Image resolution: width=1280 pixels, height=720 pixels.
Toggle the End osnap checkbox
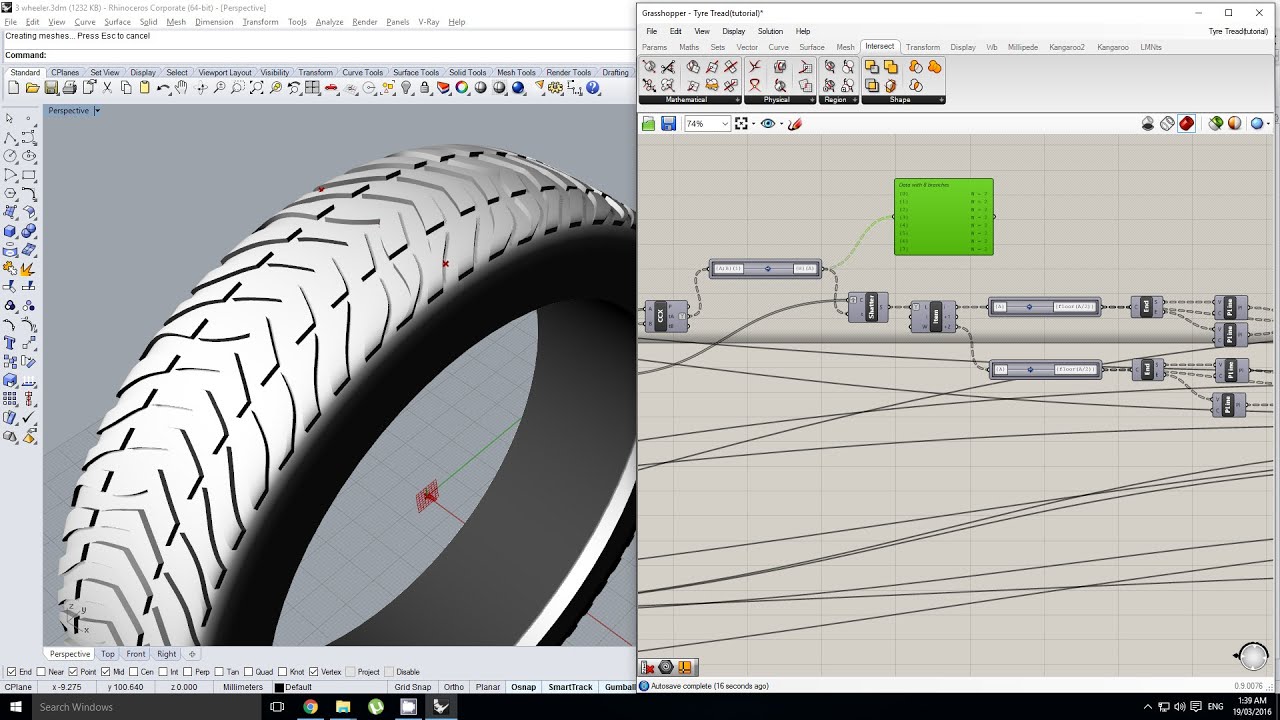[11, 672]
